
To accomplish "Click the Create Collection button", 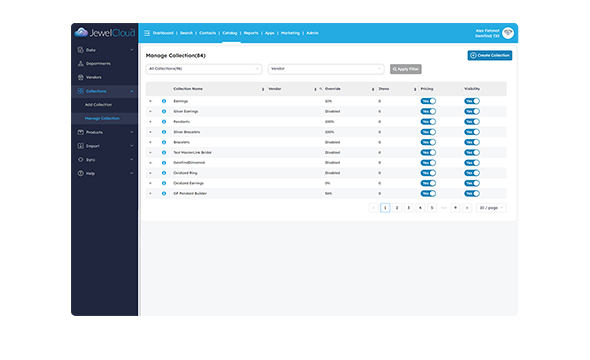I will tap(490, 55).
